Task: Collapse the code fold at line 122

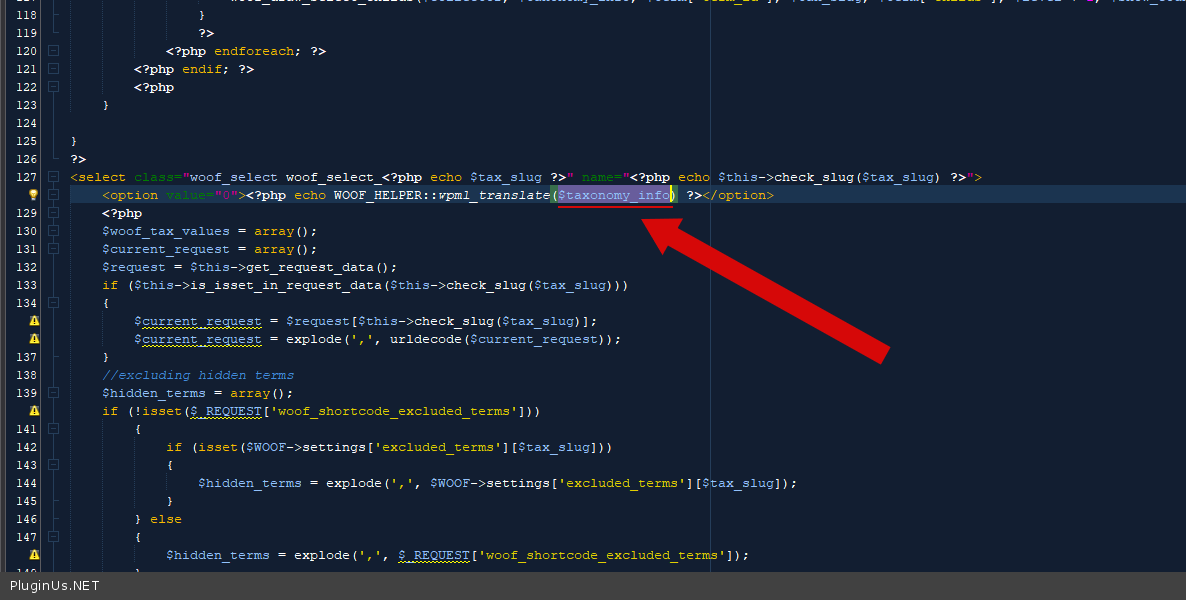Action: (x=54, y=87)
